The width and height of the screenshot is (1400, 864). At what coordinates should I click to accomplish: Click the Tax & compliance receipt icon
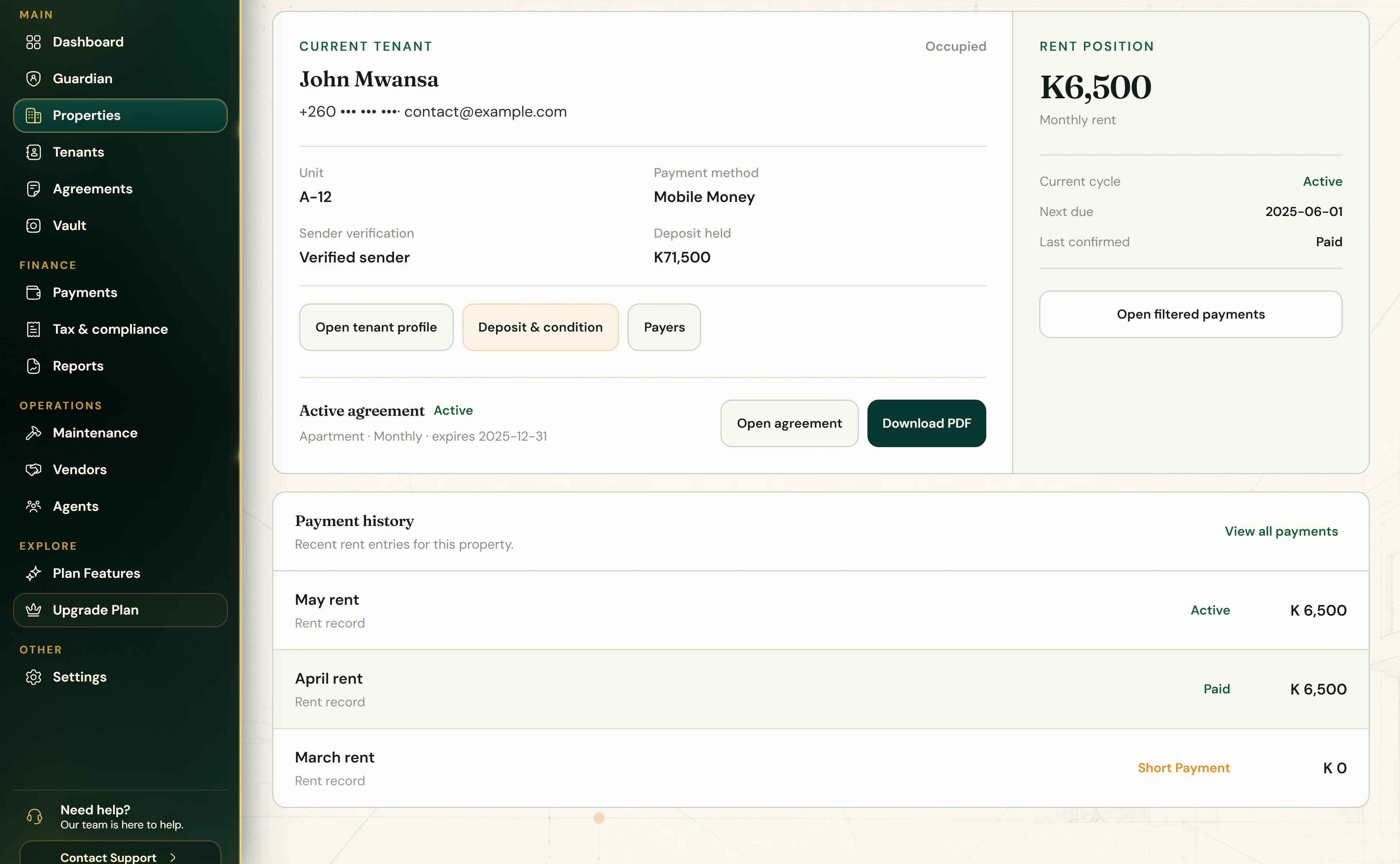click(34, 329)
